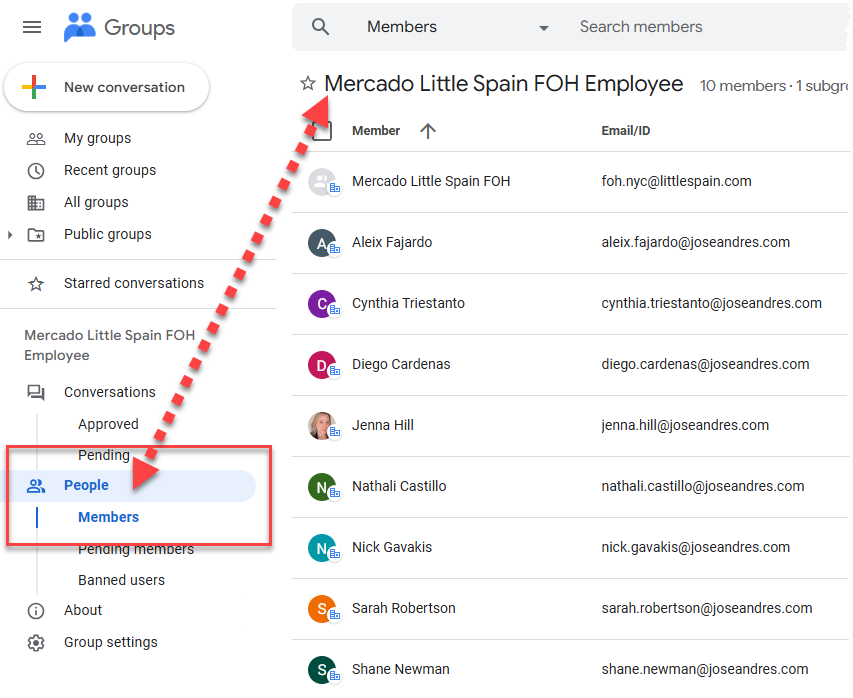Click the Member column header
This screenshot has height=698, width=853.
click(x=376, y=131)
